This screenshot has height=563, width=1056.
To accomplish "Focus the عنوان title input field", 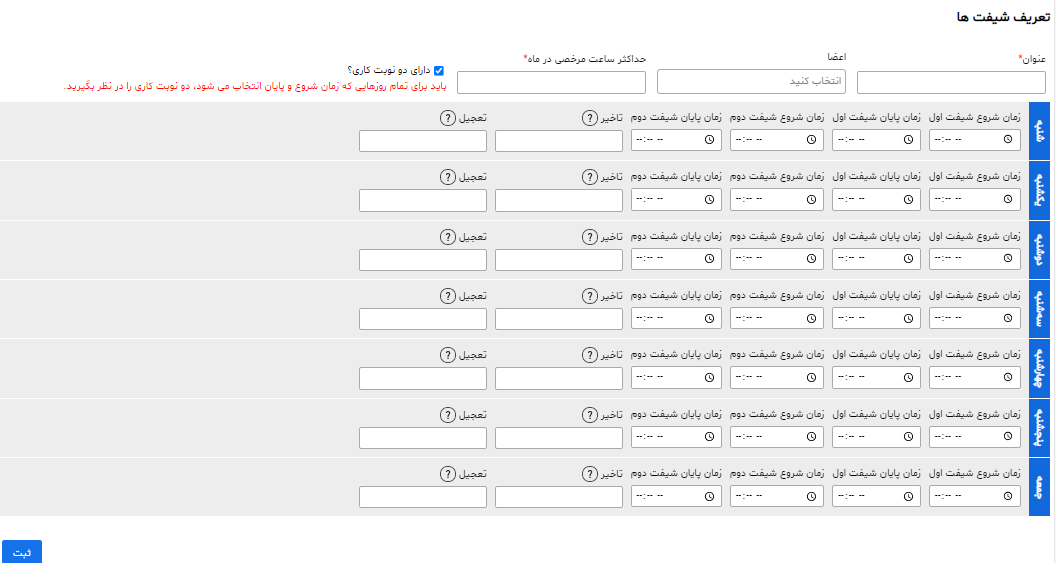I will (x=951, y=83).
